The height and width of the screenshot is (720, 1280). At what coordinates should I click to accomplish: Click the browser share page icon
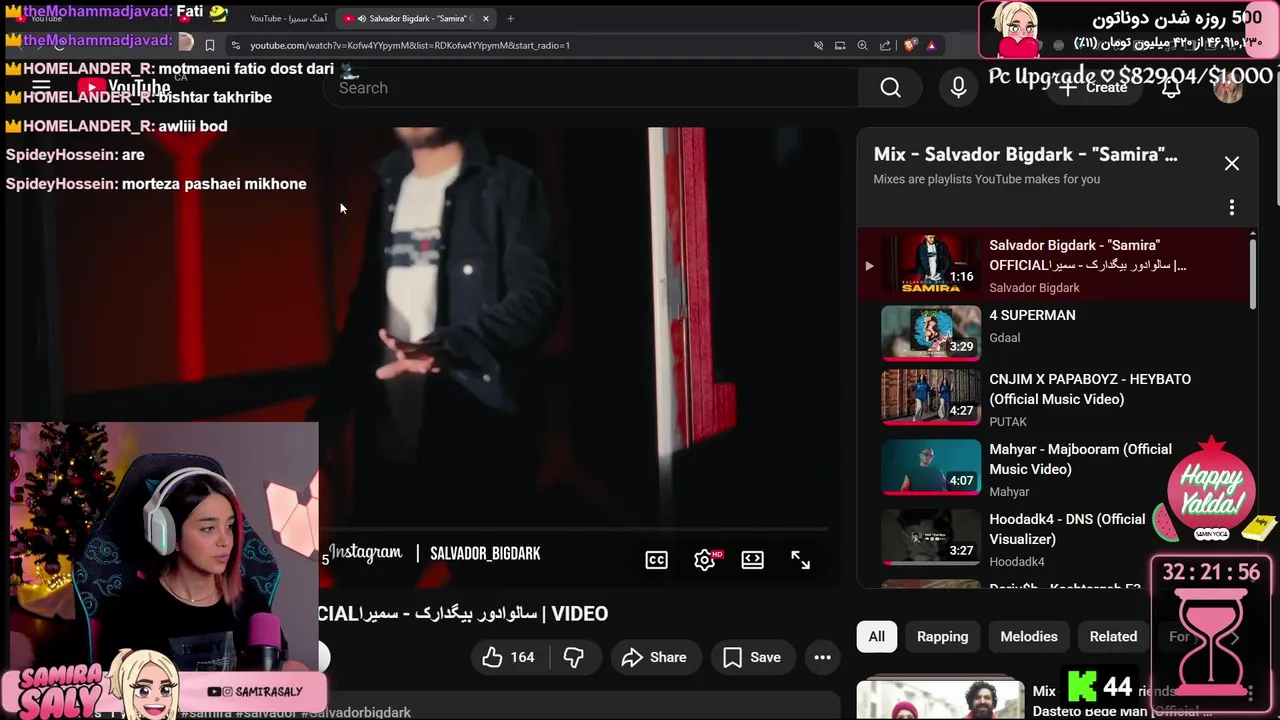tap(885, 45)
